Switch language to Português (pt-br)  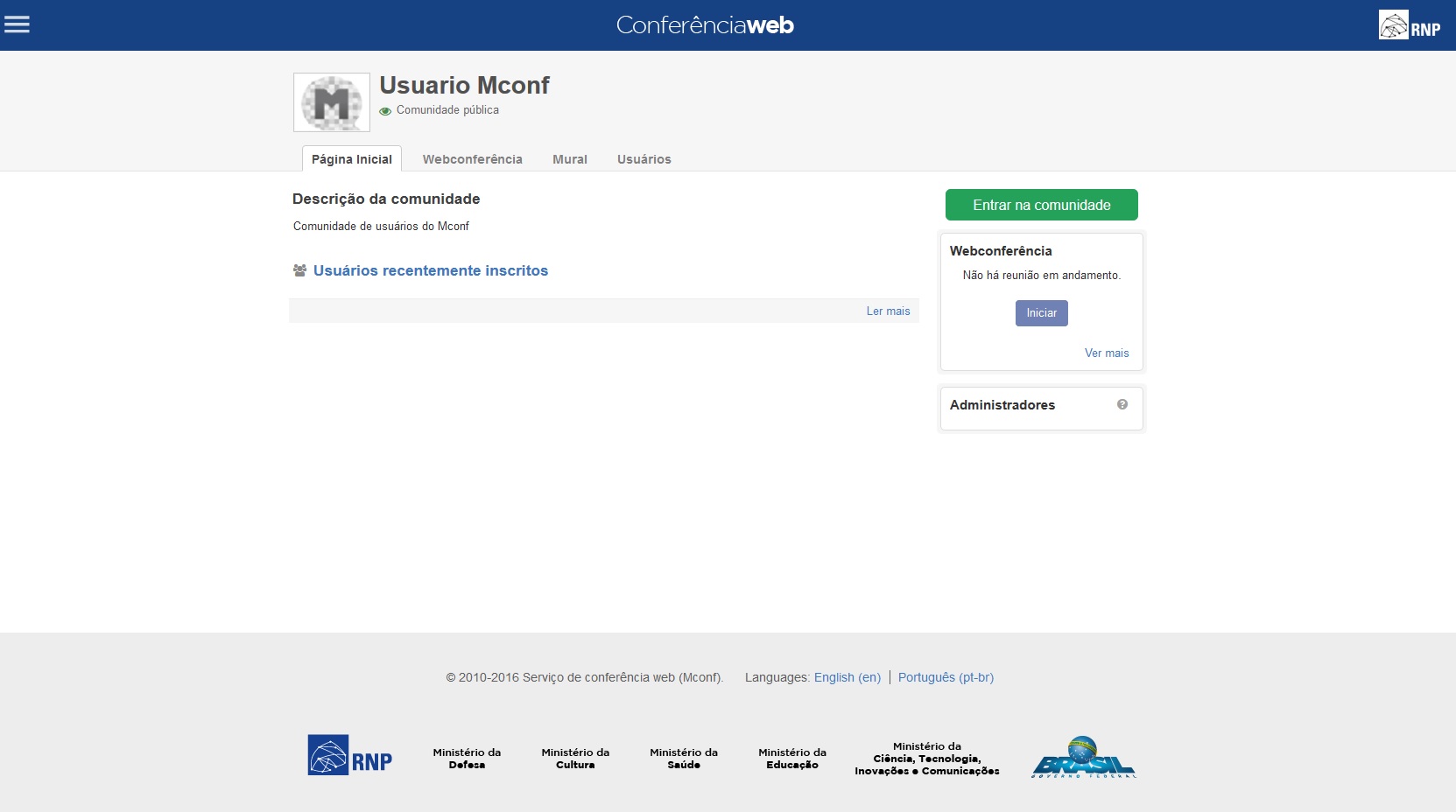tap(946, 677)
